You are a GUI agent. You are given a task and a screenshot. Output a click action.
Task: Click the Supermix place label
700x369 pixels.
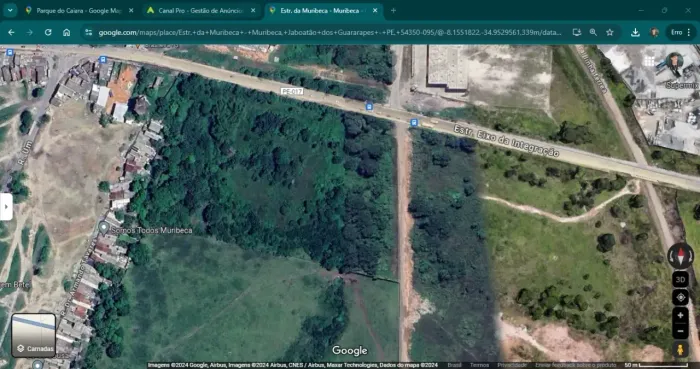(x=682, y=84)
